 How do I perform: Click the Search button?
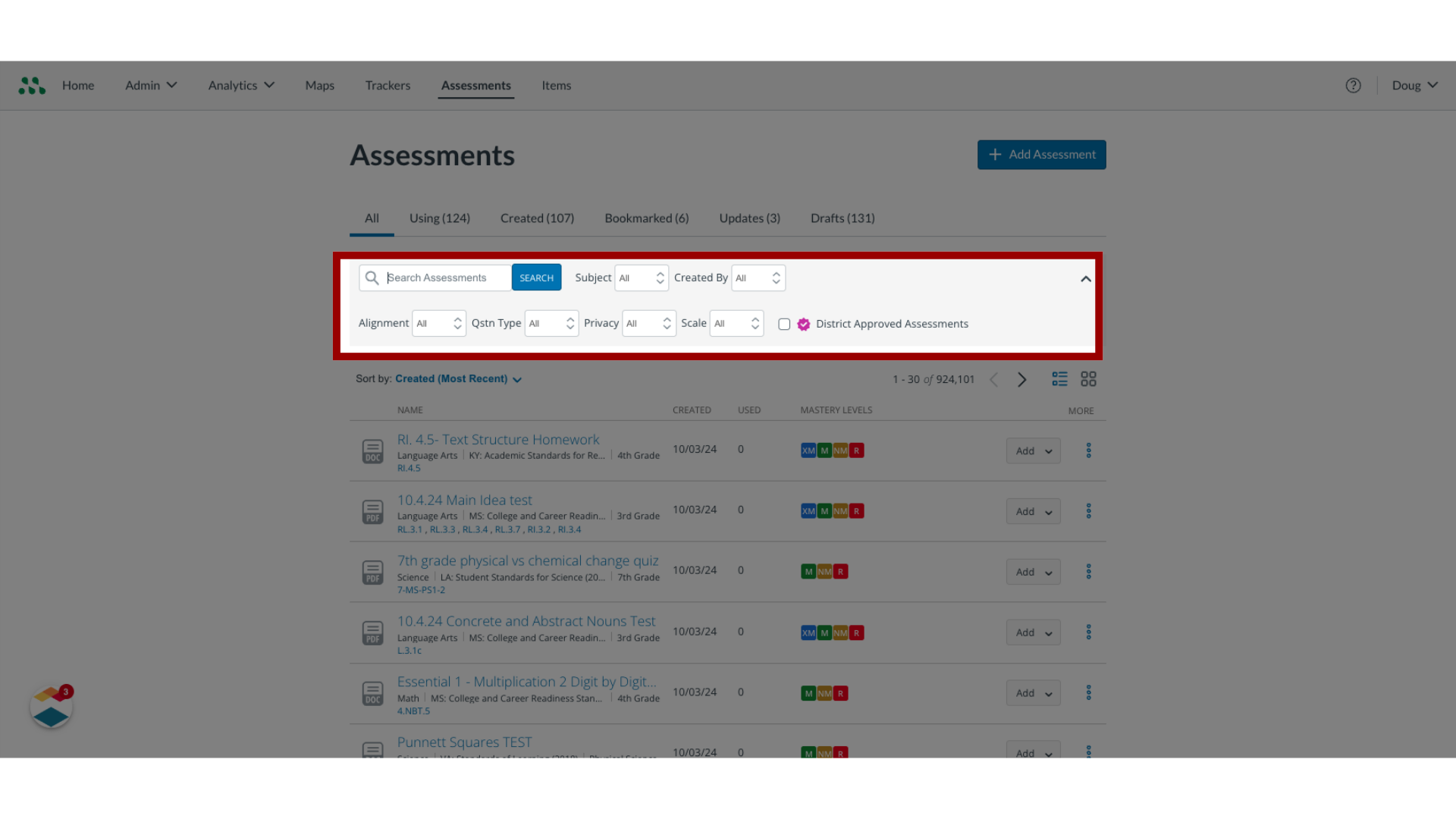pos(536,277)
